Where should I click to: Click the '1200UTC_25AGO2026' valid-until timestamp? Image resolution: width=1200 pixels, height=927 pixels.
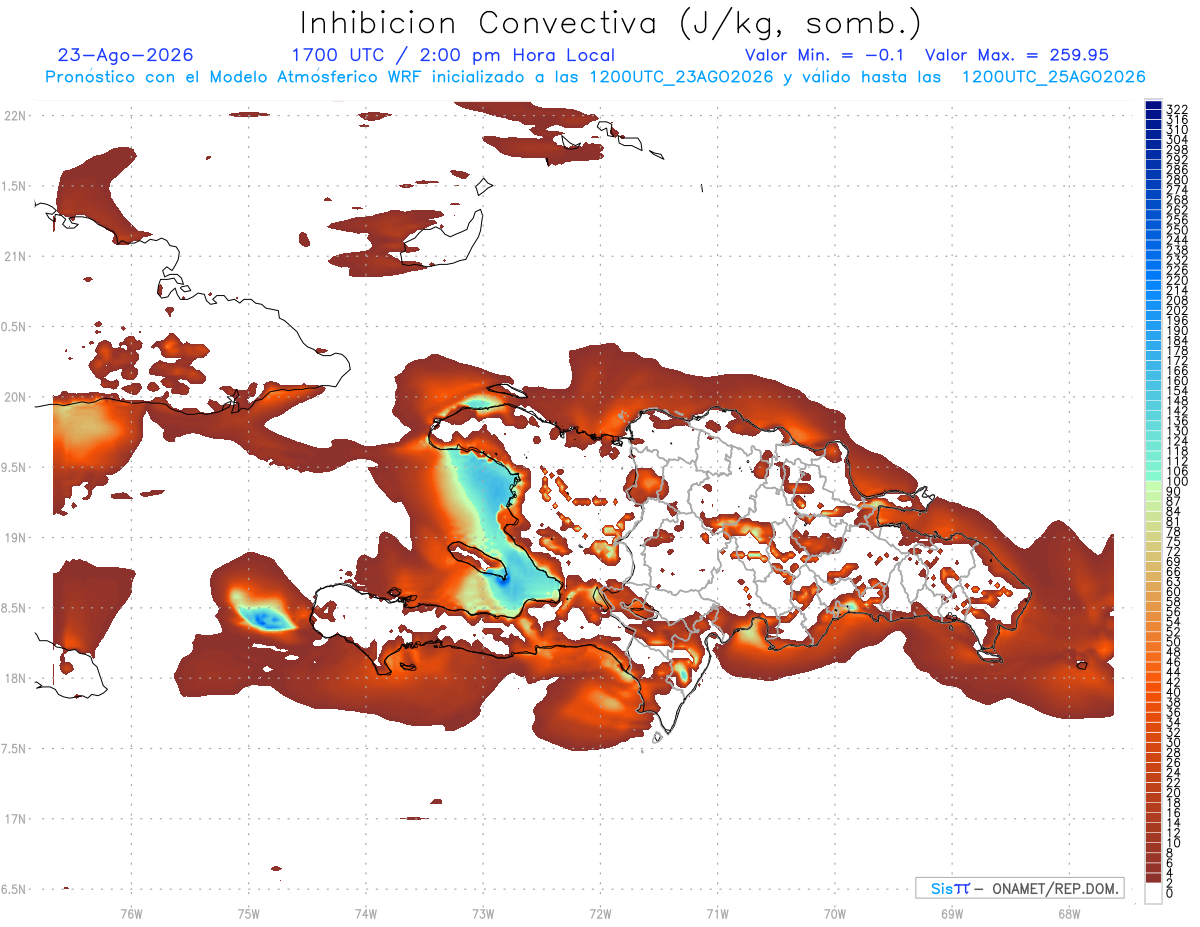pyautogui.click(x=1053, y=77)
